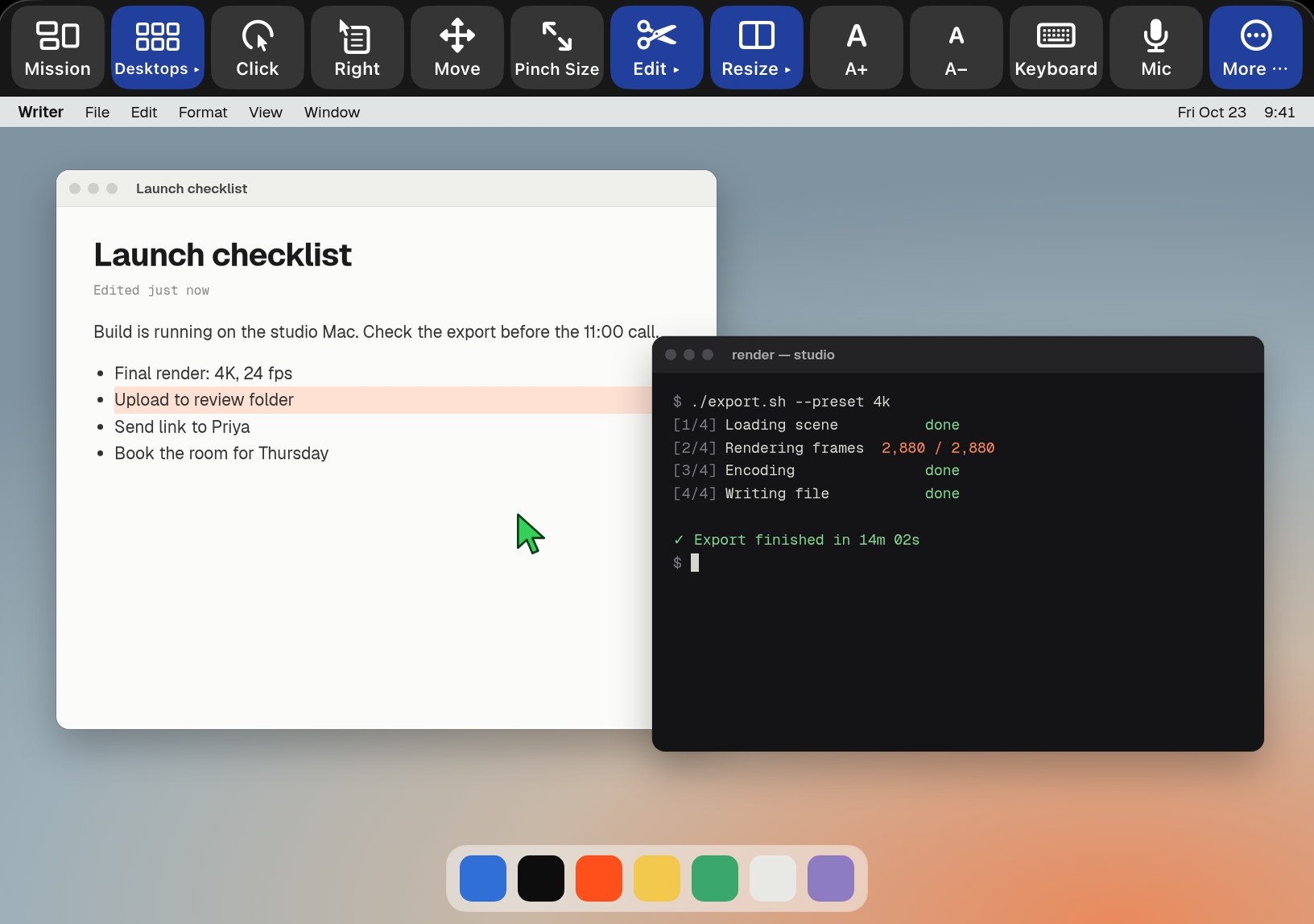Open the Edit menu in menu bar
The width and height of the screenshot is (1314, 924).
(144, 112)
